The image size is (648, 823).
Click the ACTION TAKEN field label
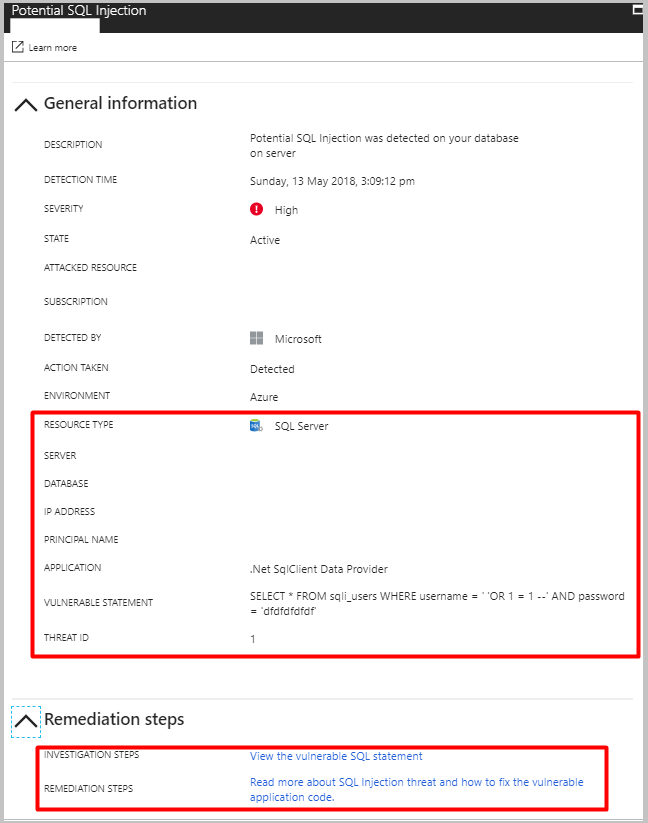pyautogui.click(x=76, y=367)
